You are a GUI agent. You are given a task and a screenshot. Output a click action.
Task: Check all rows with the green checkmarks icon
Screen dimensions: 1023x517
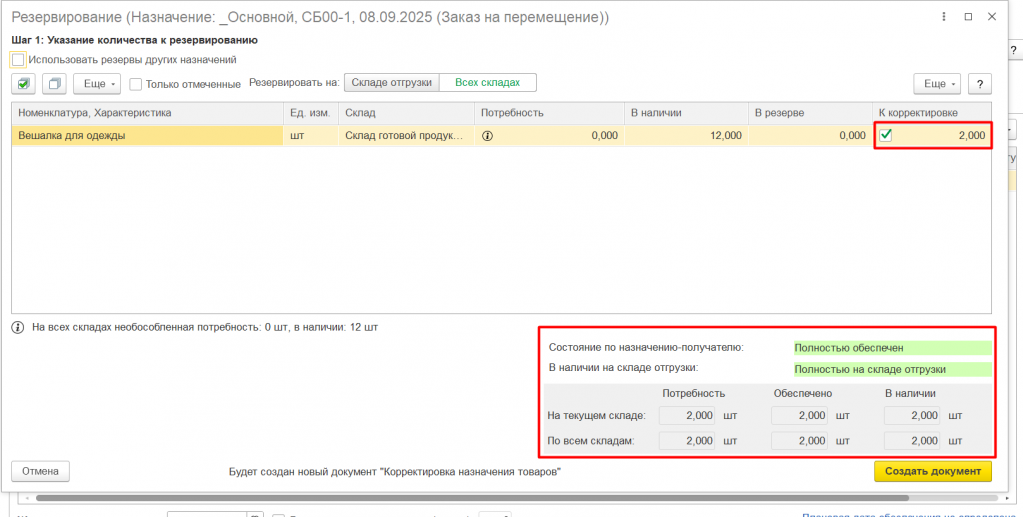[x=24, y=84]
